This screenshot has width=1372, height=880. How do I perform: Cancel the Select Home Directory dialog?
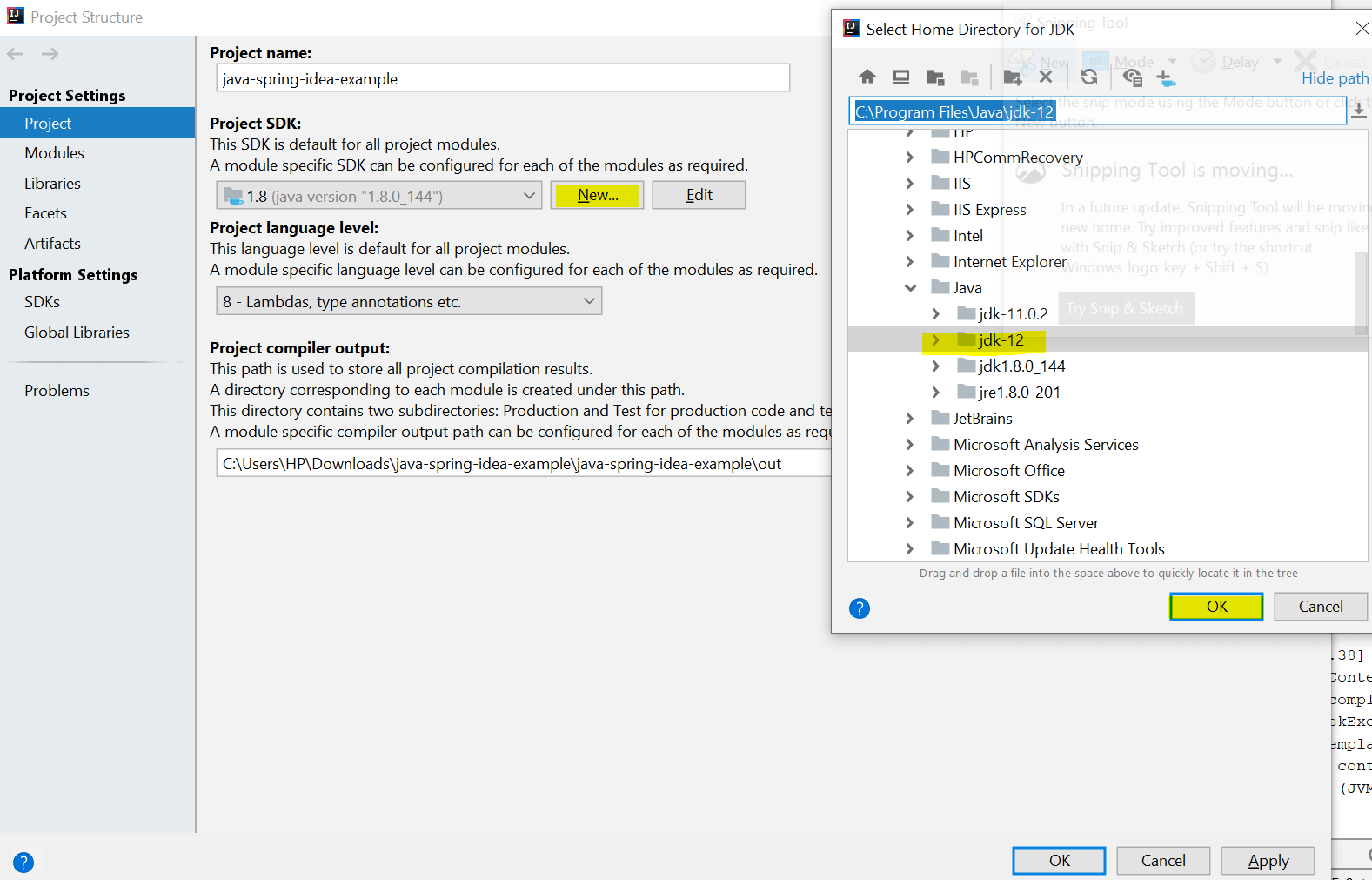[1321, 607]
